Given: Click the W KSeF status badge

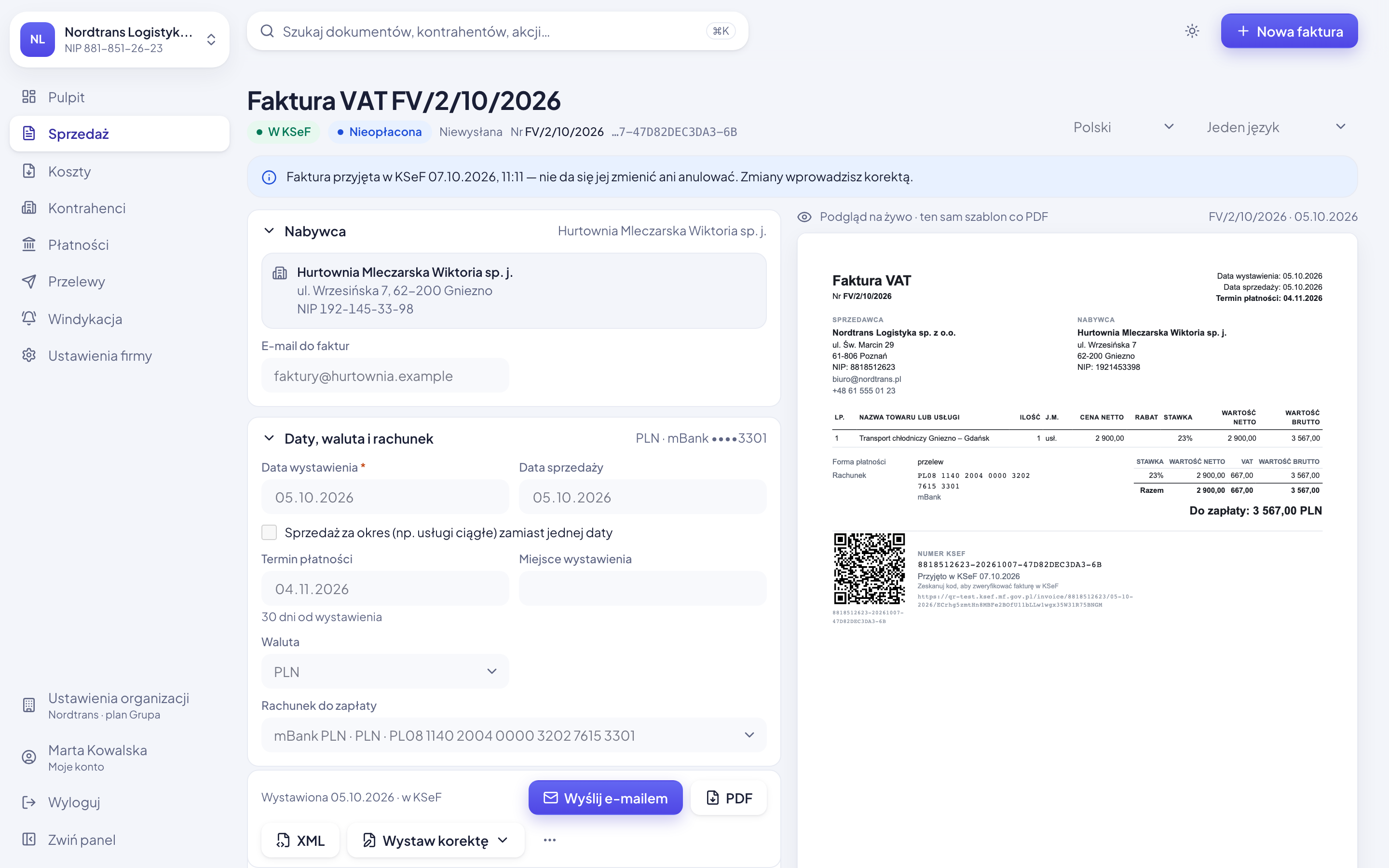Looking at the screenshot, I should (x=284, y=132).
